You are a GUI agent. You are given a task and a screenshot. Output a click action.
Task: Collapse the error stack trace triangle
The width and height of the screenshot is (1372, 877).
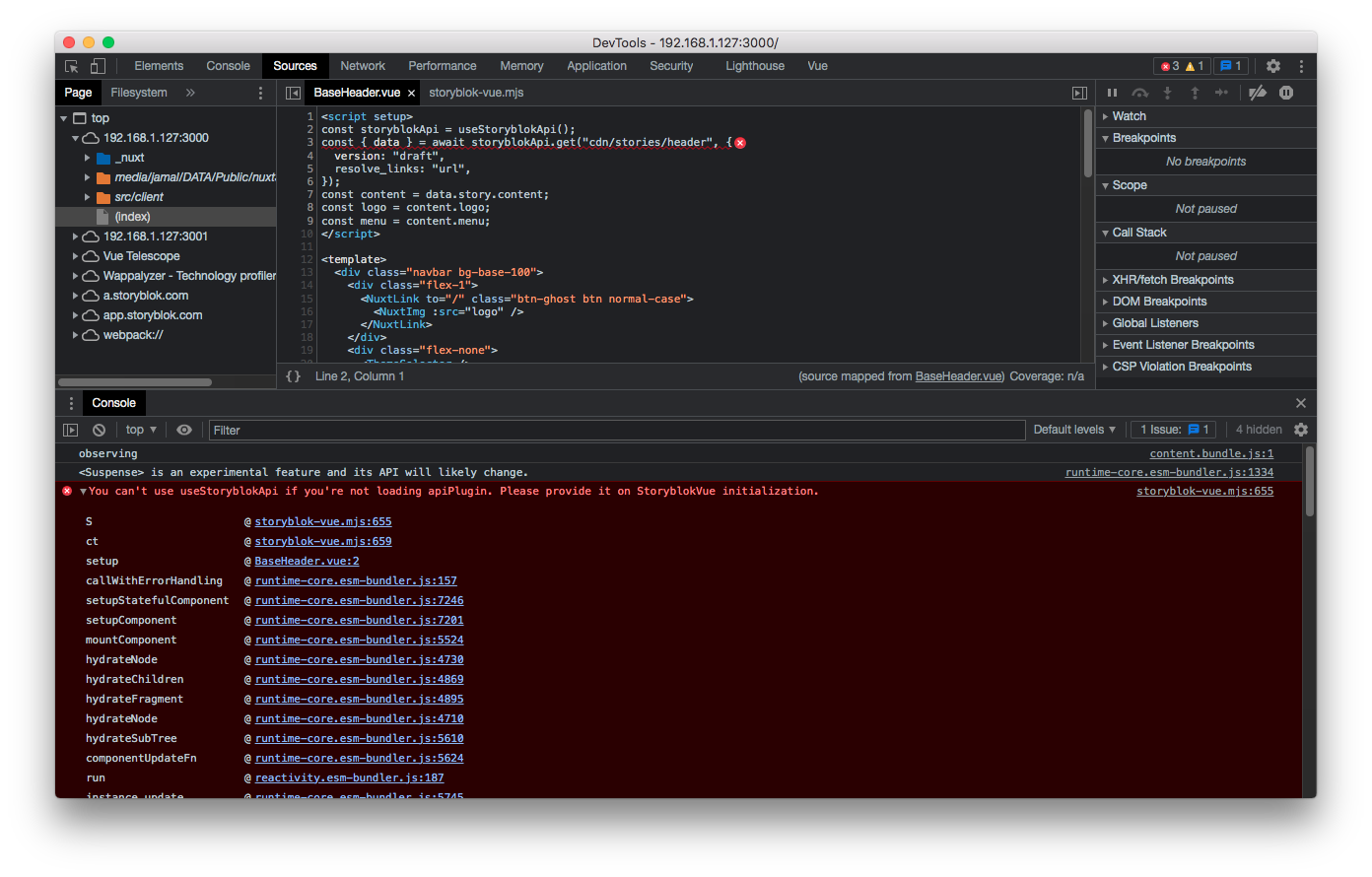(84, 492)
